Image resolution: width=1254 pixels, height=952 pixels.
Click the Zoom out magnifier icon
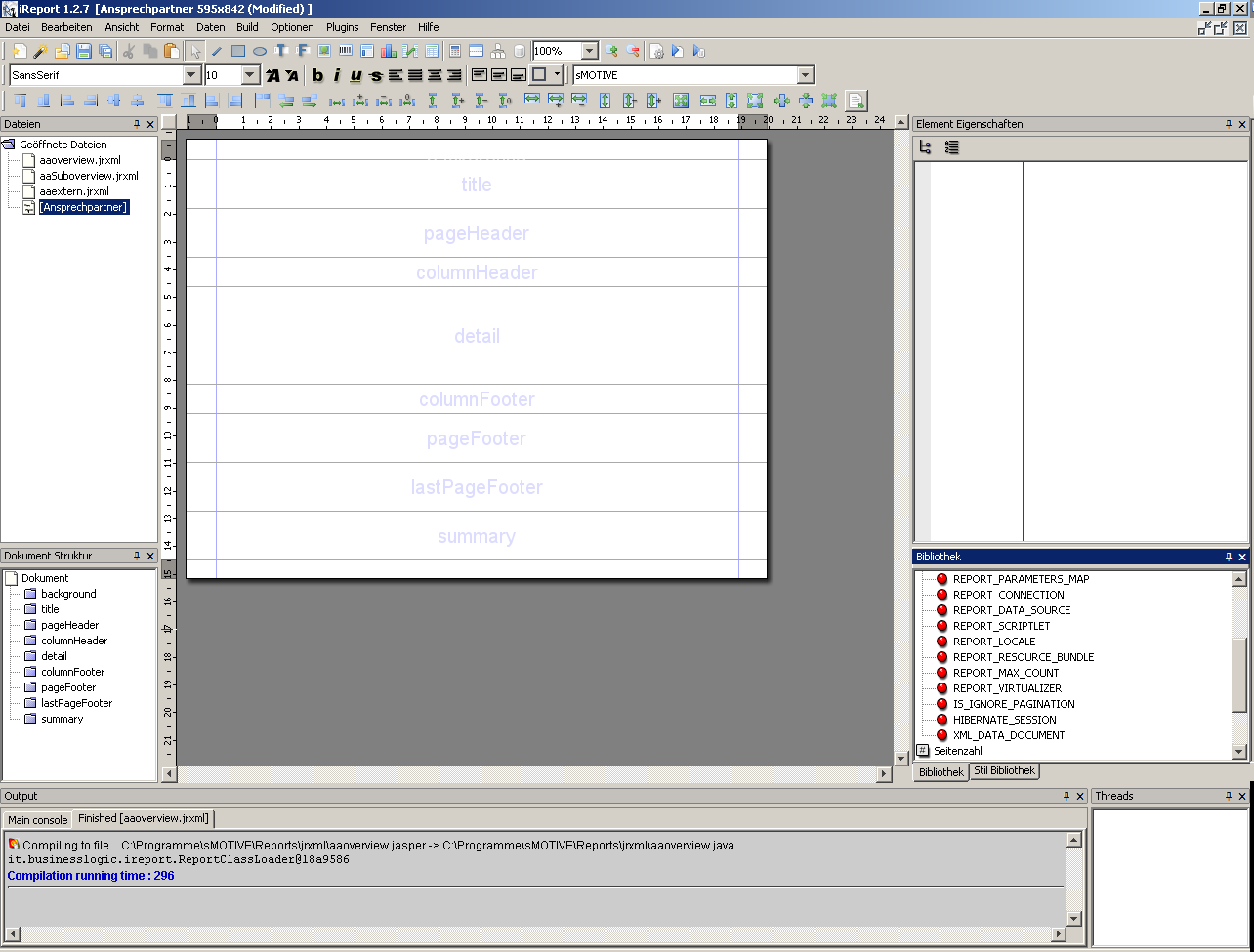click(x=633, y=51)
